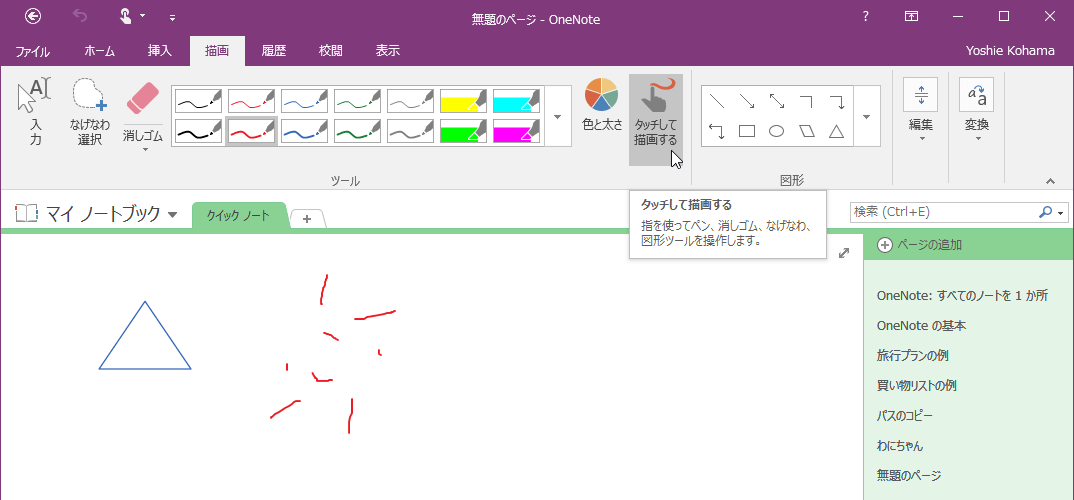The image size is (1074, 500).
Task: Switch to the ホーム tab
Action: point(99,51)
